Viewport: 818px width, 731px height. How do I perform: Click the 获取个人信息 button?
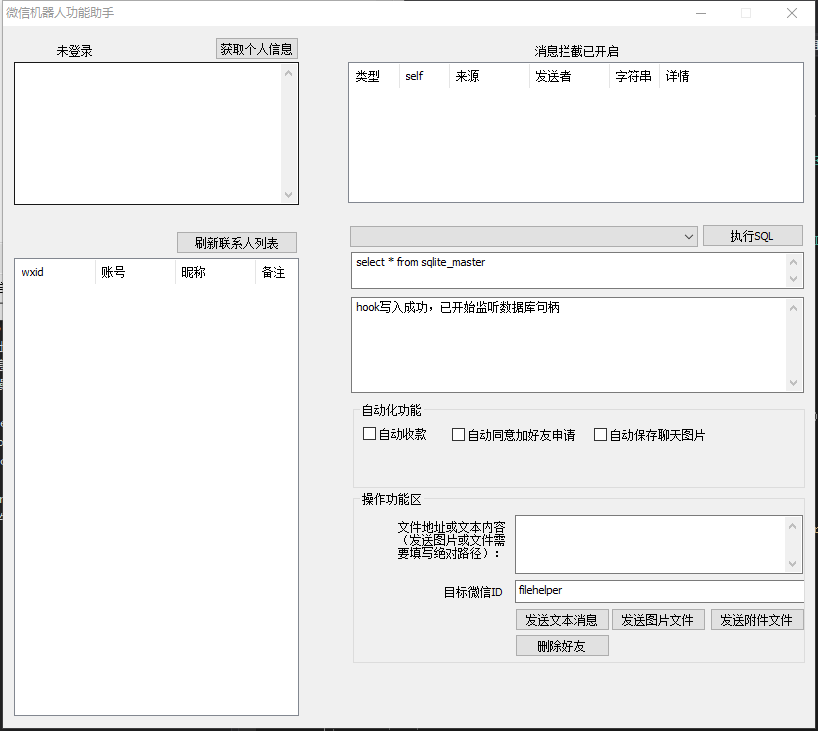click(x=257, y=49)
